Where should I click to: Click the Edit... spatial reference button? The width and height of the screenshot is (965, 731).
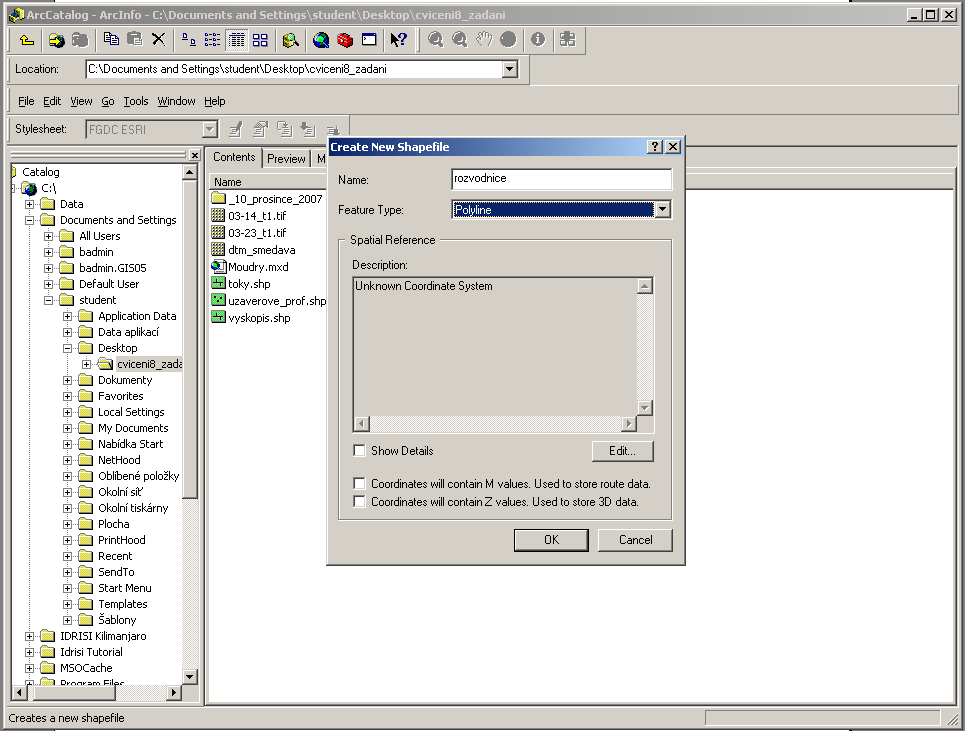[622, 451]
